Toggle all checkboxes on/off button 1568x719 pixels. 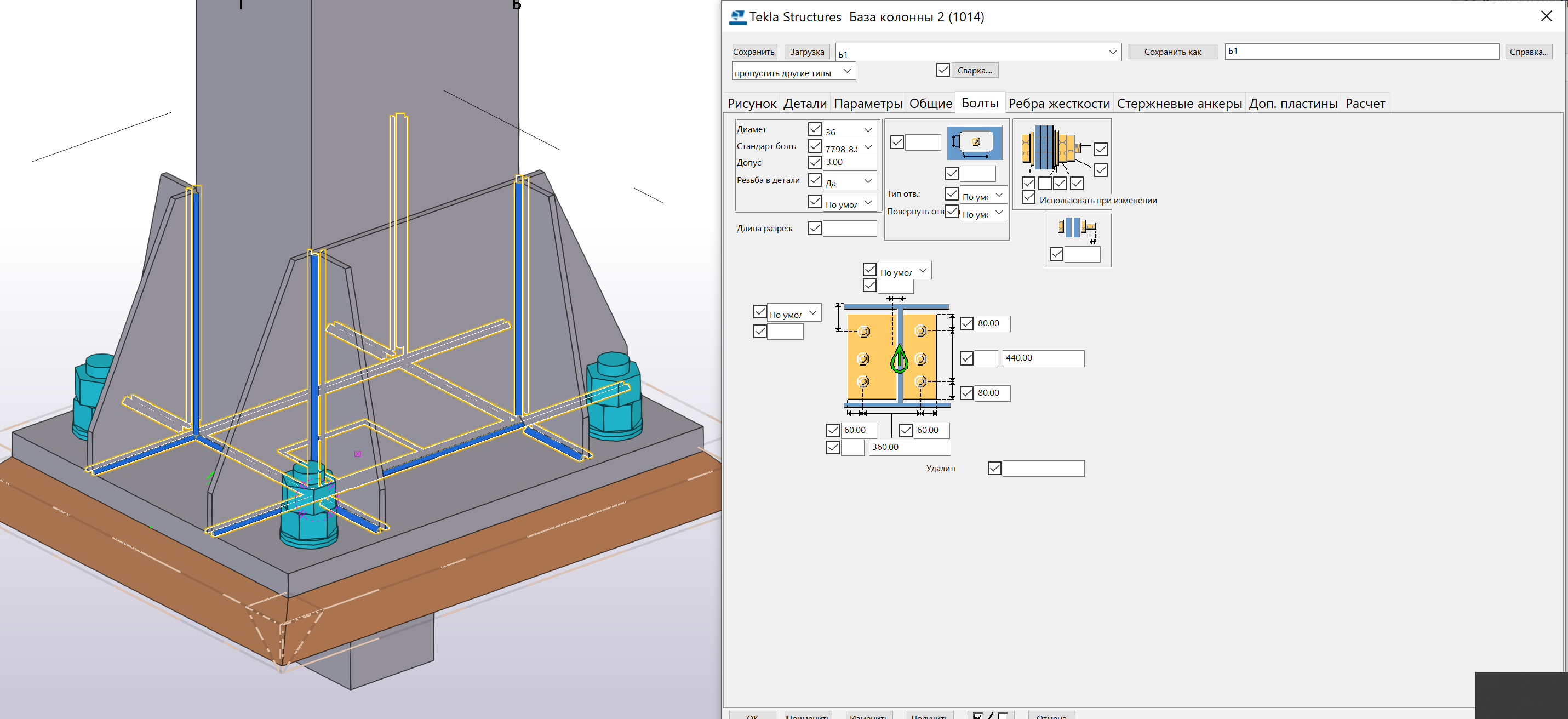click(990, 716)
